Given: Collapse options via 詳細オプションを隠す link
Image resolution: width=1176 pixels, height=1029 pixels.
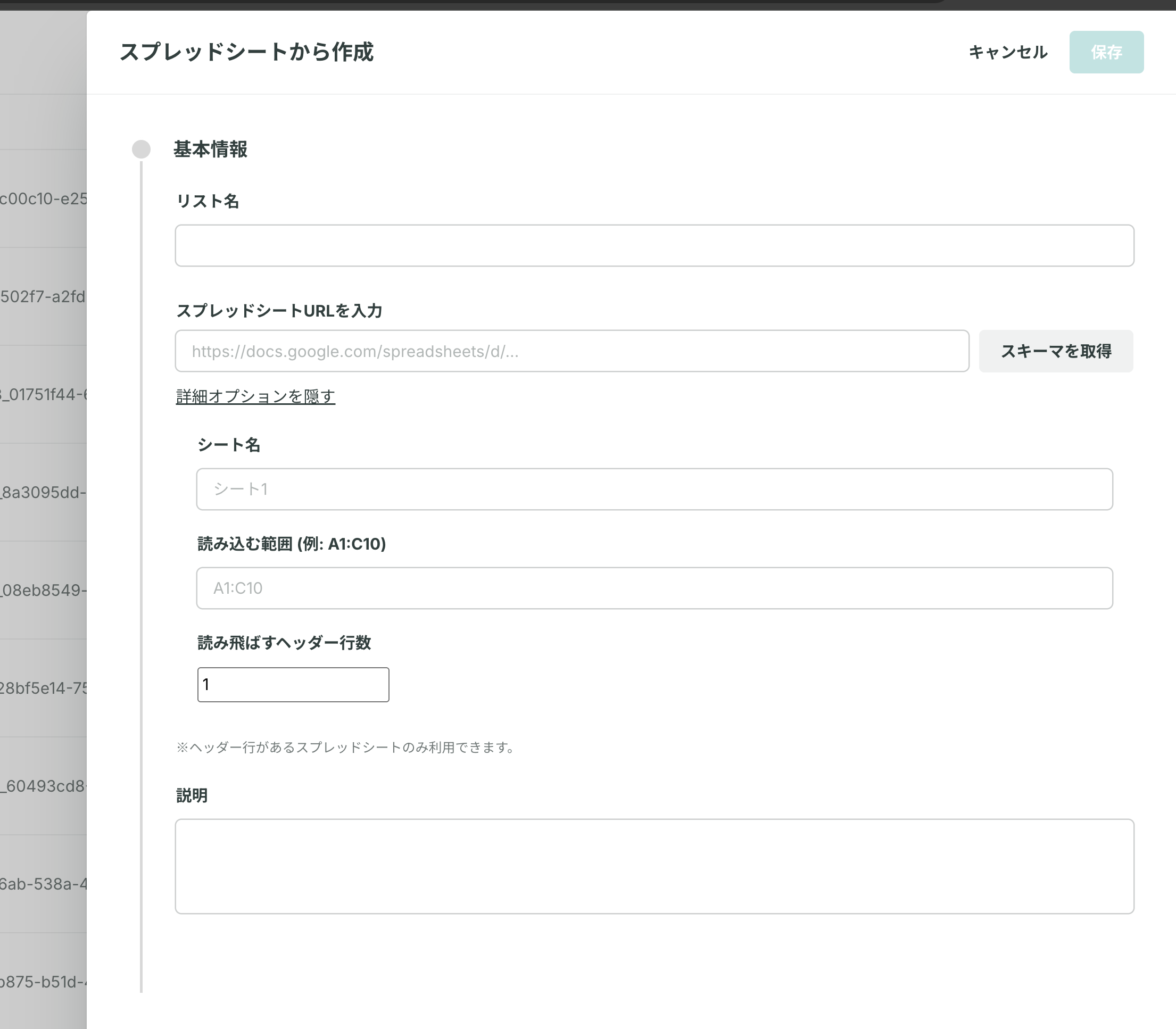Looking at the screenshot, I should tap(255, 396).
